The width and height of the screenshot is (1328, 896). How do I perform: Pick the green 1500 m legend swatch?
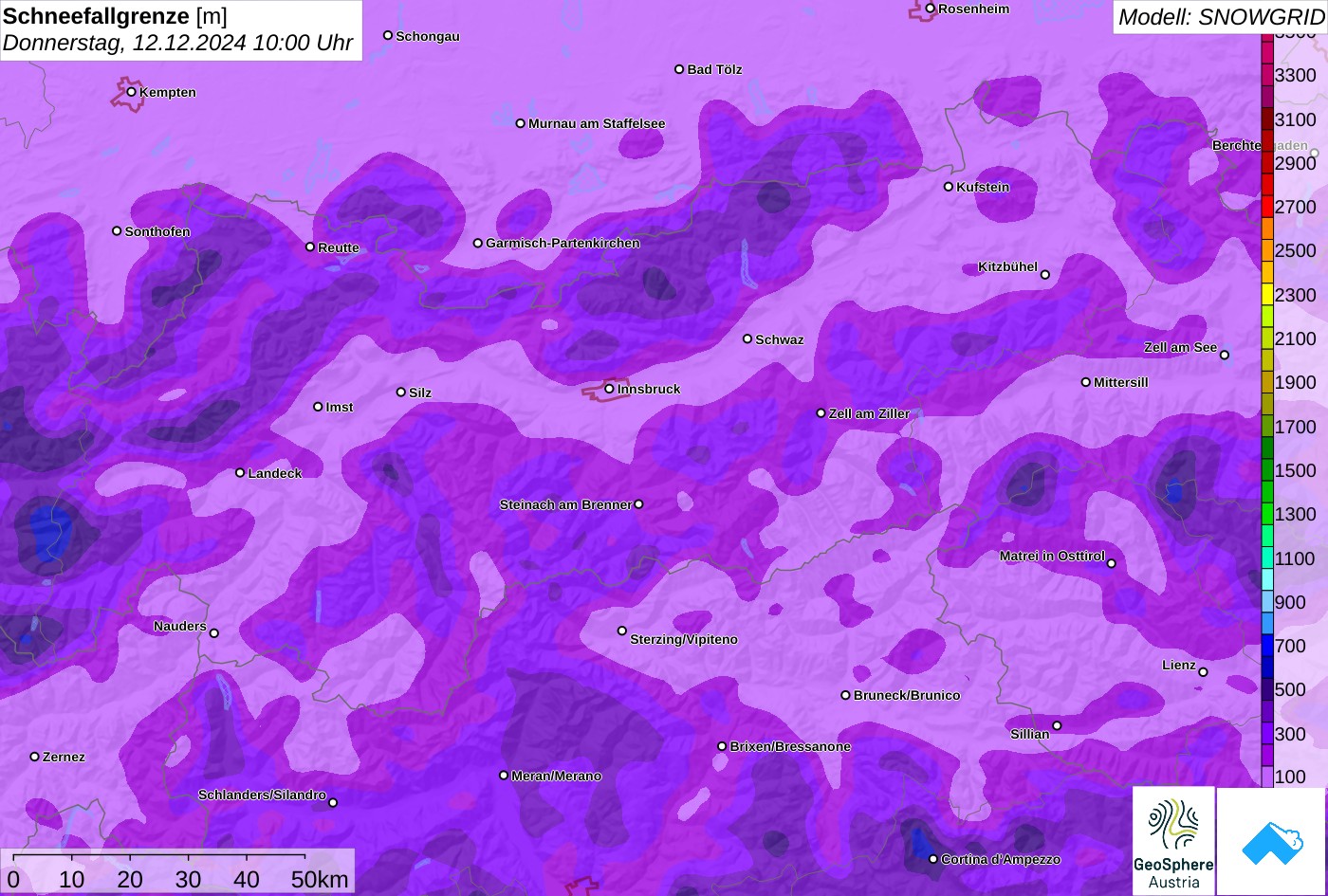[1267, 469]
